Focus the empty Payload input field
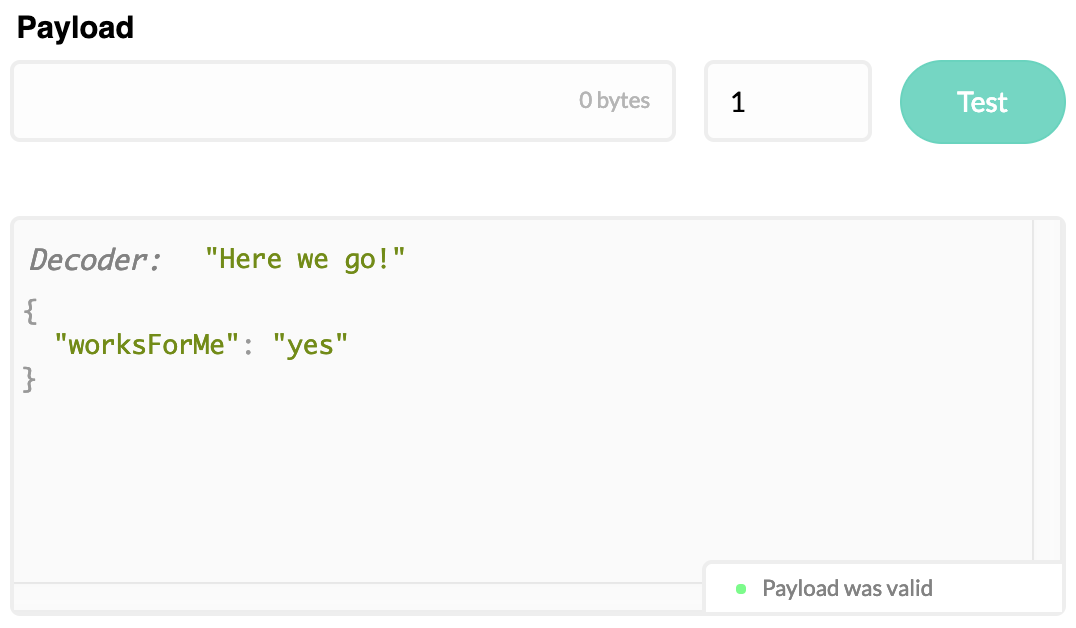 pyautogui.click(x=343, y=102)
